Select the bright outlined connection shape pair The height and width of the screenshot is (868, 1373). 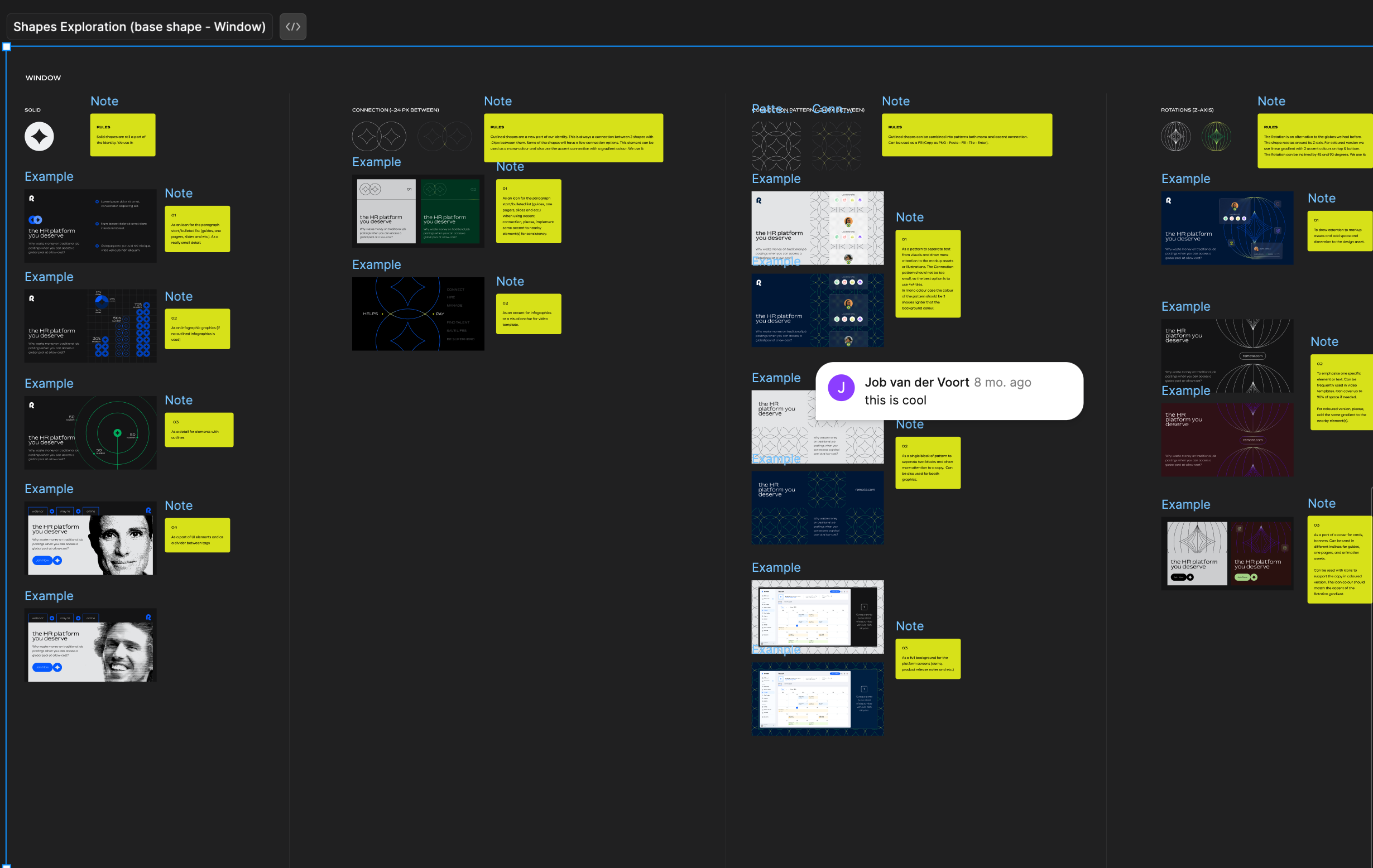[x=378, y=136]
